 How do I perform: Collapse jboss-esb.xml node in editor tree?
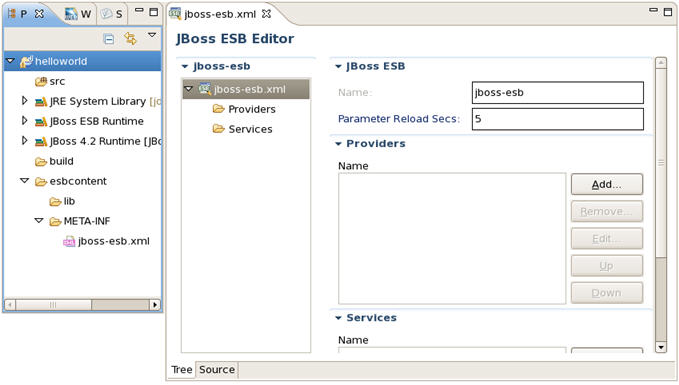pyautogui.click(x=188, y=89)
